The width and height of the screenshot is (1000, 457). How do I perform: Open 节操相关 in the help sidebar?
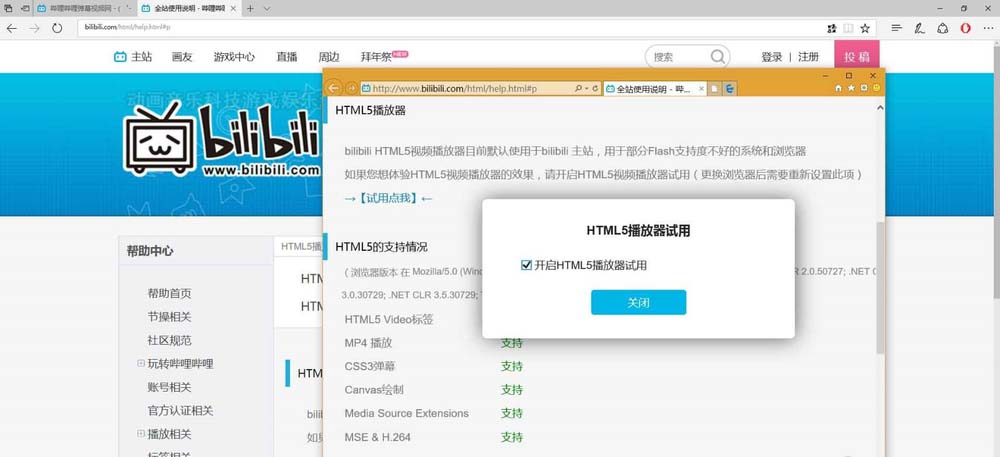pos(169,317)
